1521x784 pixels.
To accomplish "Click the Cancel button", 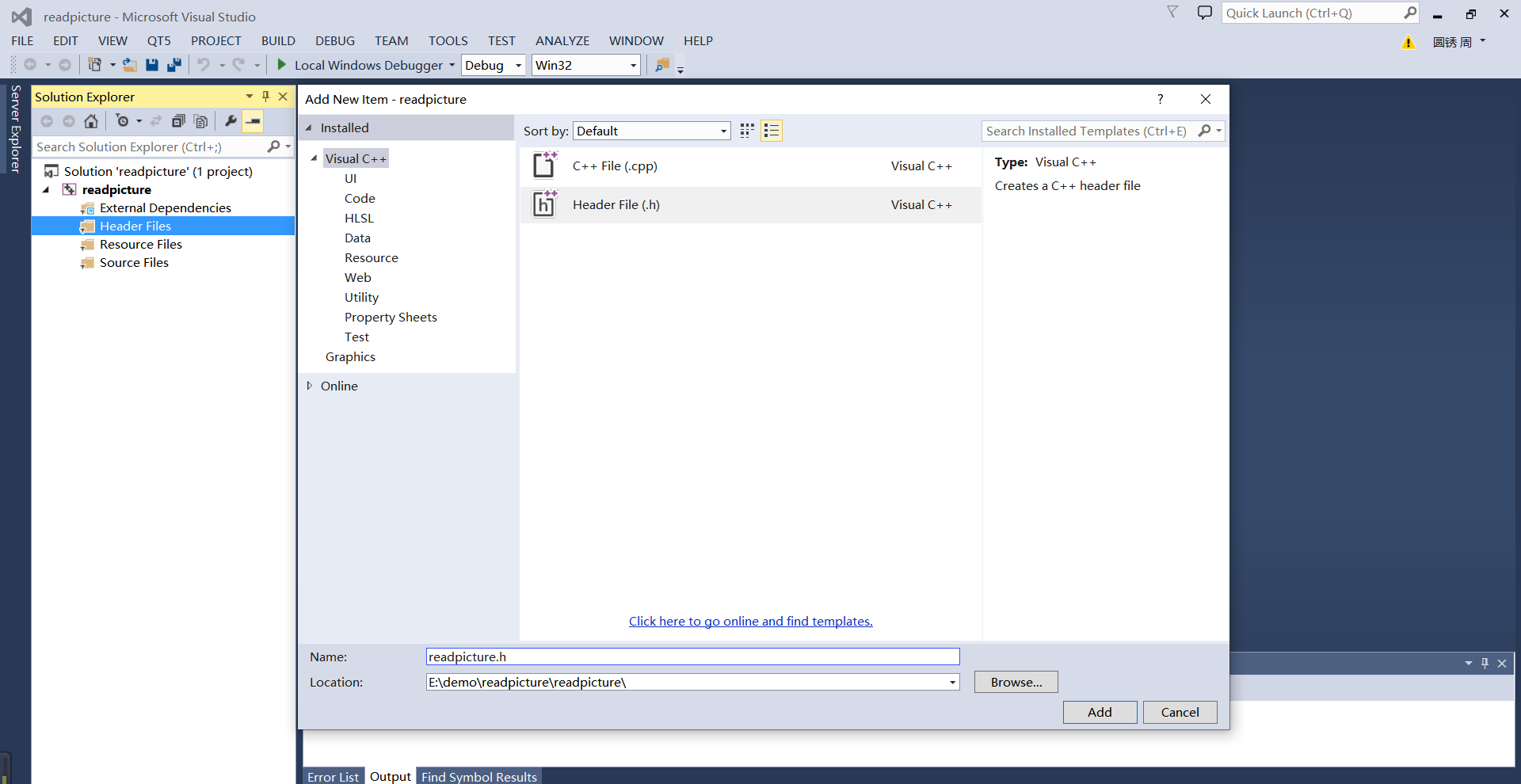I will coord(1180,712).
